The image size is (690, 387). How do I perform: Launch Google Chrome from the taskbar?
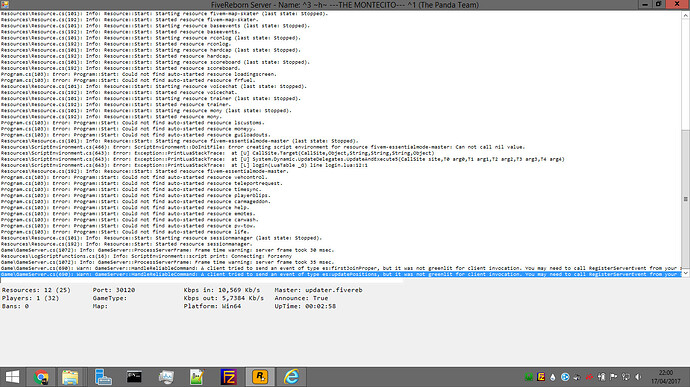(x=41, y=377)
